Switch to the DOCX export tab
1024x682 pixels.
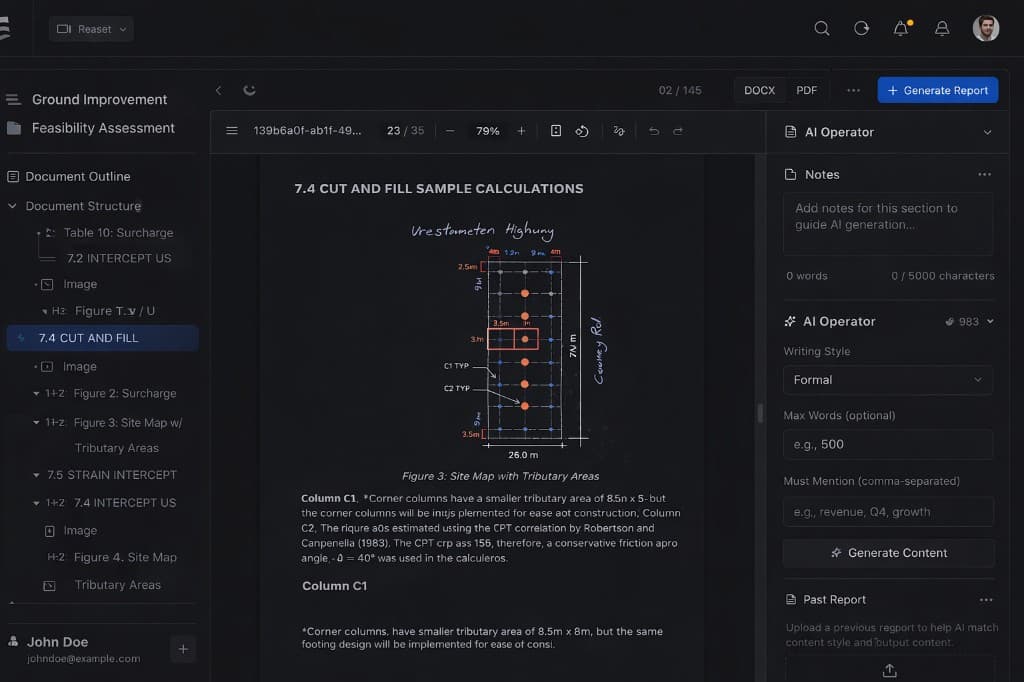[759, 89]
